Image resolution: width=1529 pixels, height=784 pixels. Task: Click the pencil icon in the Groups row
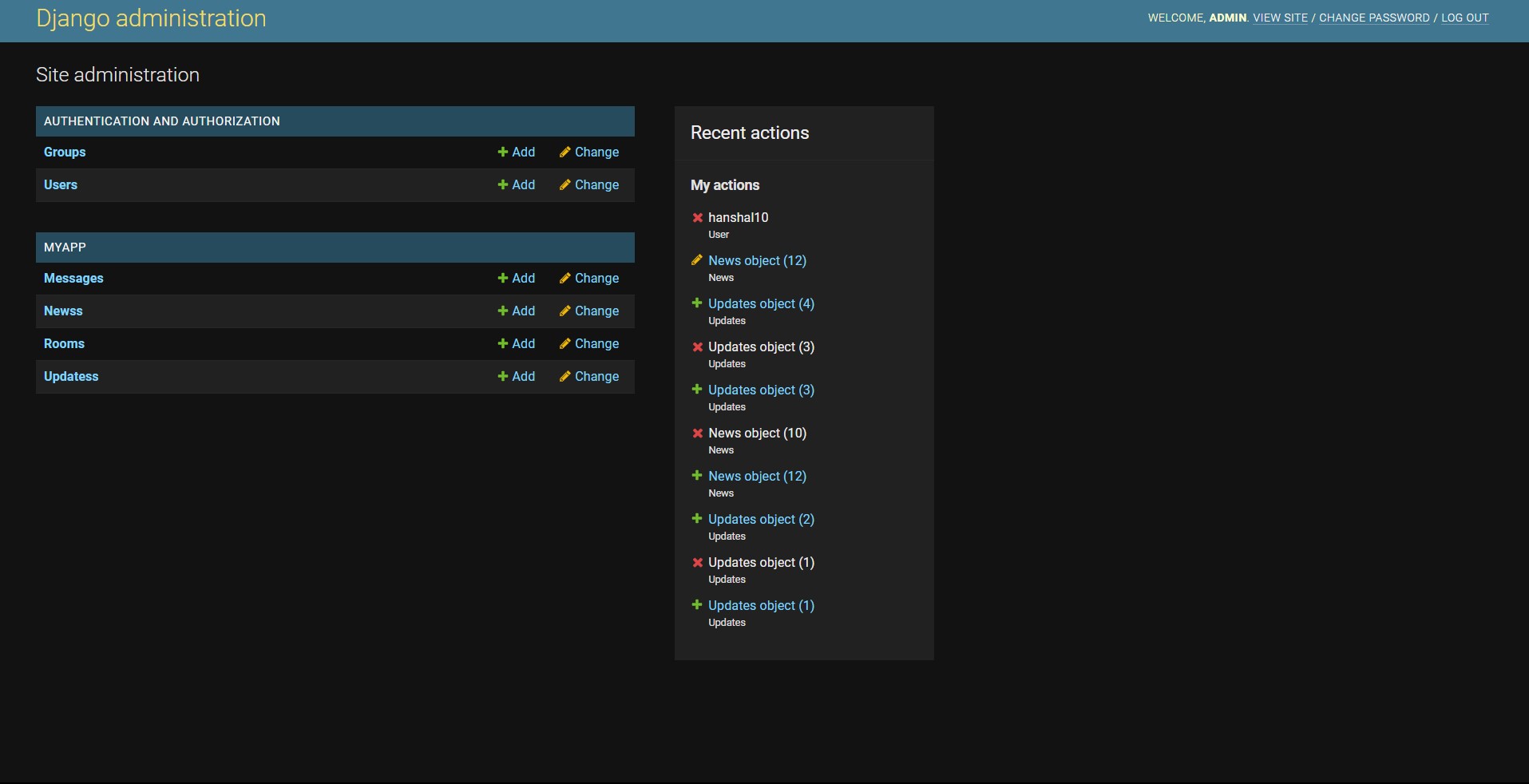[x=565, y=152]
